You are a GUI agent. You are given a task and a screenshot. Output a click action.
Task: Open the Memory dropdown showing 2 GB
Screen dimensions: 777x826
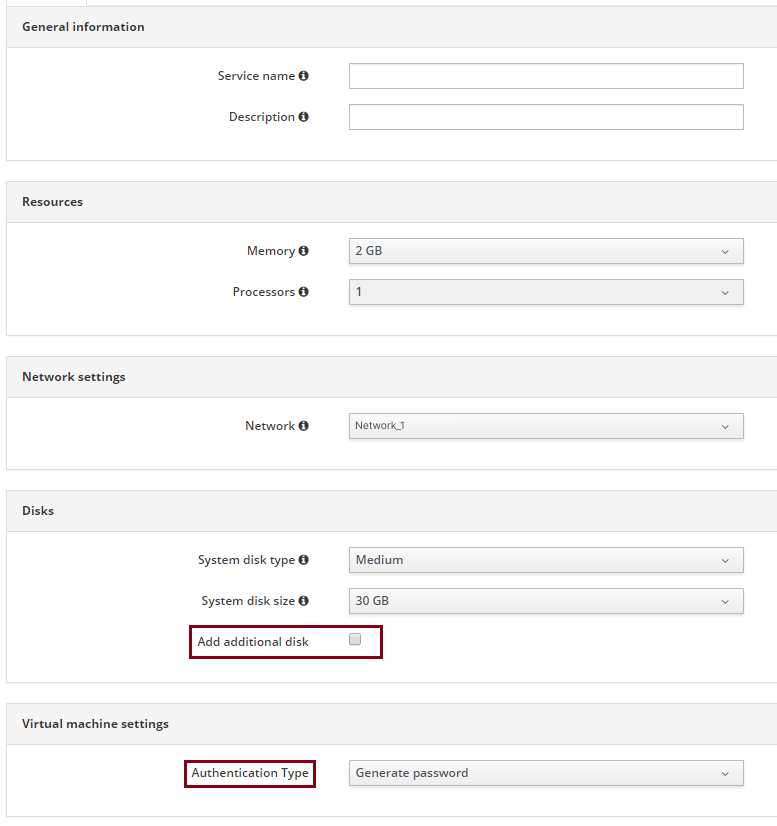pos(546,251)
